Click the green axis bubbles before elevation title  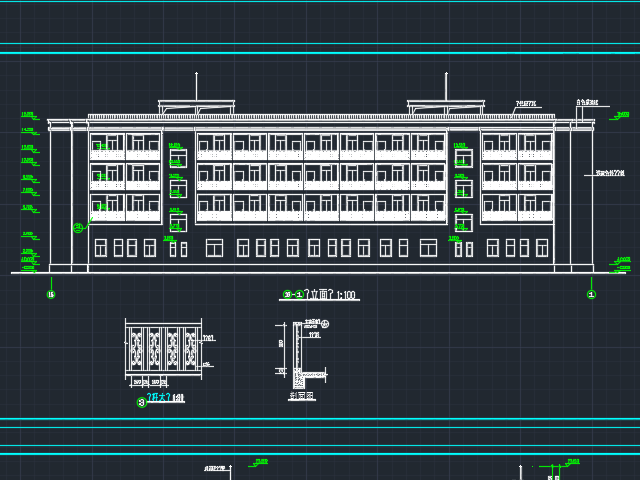pos(293,295)
